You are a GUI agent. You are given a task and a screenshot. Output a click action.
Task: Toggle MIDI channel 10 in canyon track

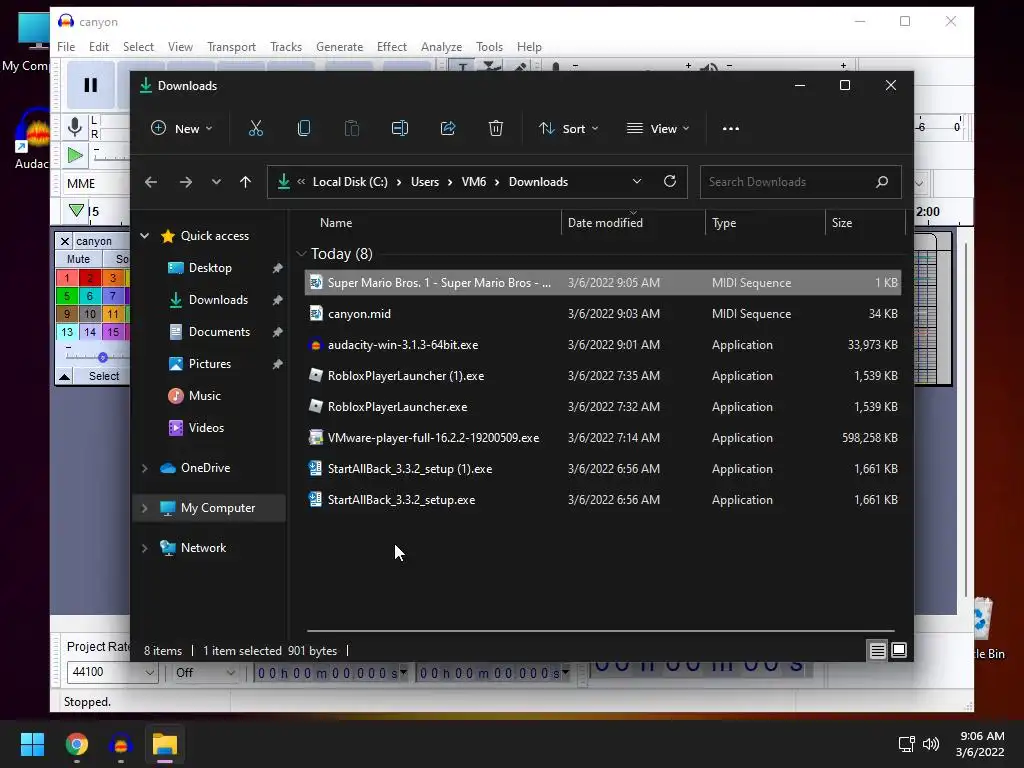tap(90, 314)
